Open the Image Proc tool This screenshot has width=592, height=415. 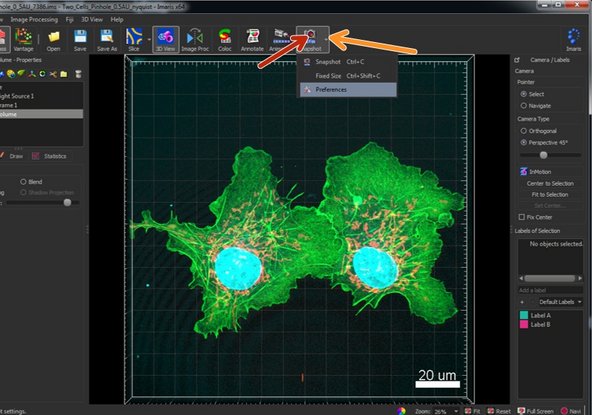tap(195, 39)
